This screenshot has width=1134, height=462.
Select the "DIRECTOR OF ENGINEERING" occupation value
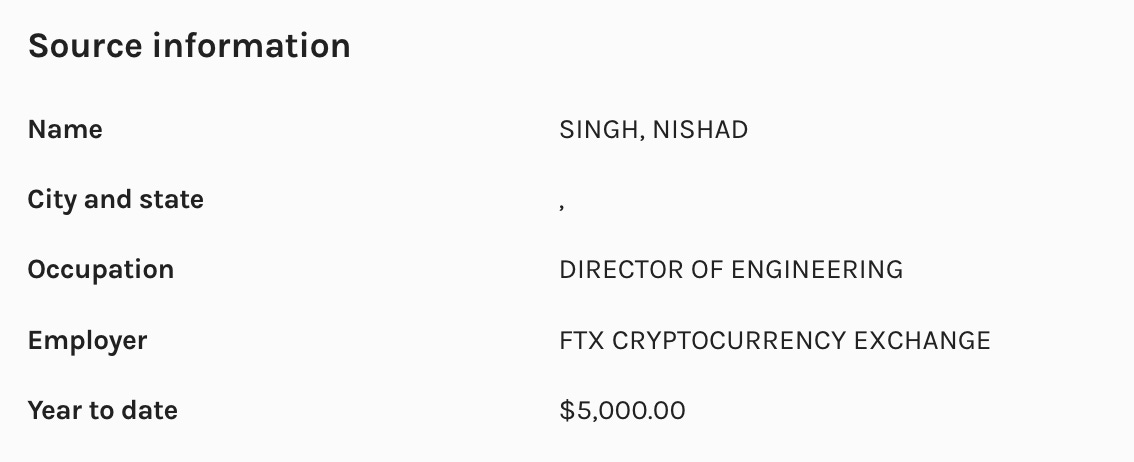coord(731,270)
